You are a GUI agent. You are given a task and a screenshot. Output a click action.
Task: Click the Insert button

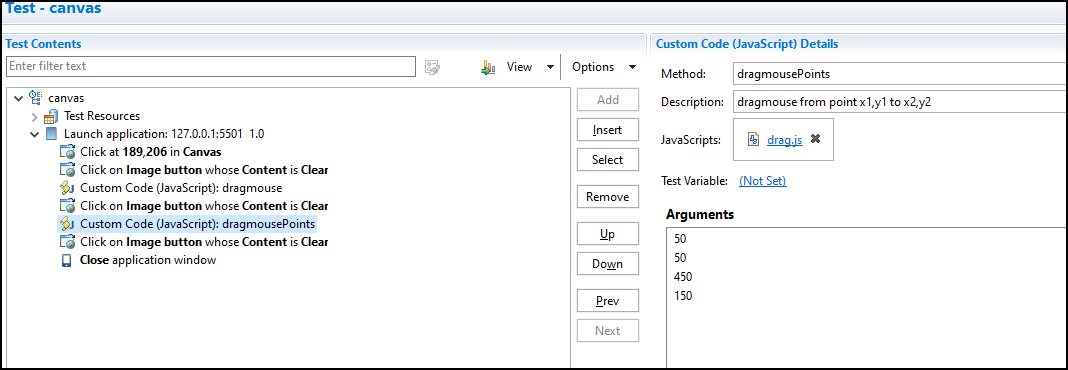tap(608, 130)
